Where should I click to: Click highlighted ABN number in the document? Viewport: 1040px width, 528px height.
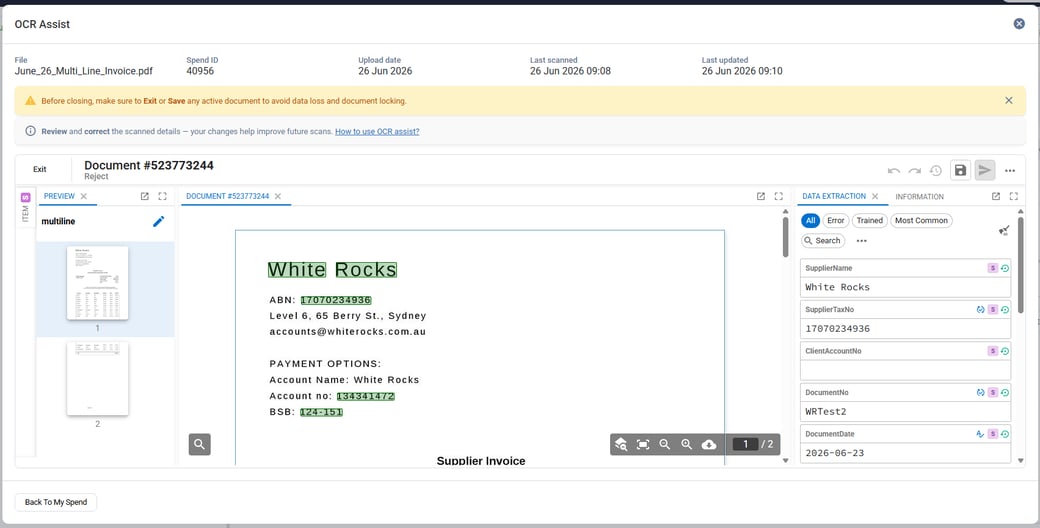336,300
